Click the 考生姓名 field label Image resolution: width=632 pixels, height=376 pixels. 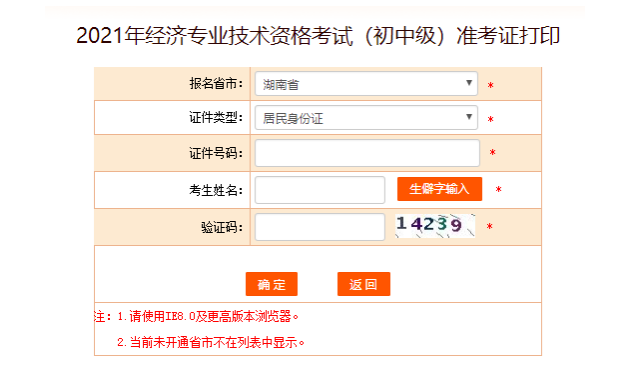[216, 190]
